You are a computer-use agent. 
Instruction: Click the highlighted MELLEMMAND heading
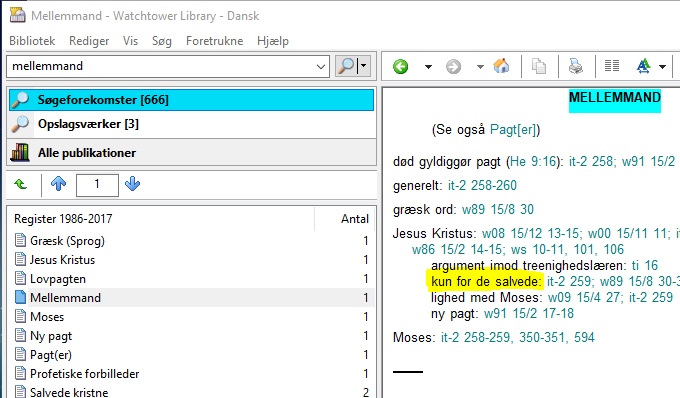[615, 98]
